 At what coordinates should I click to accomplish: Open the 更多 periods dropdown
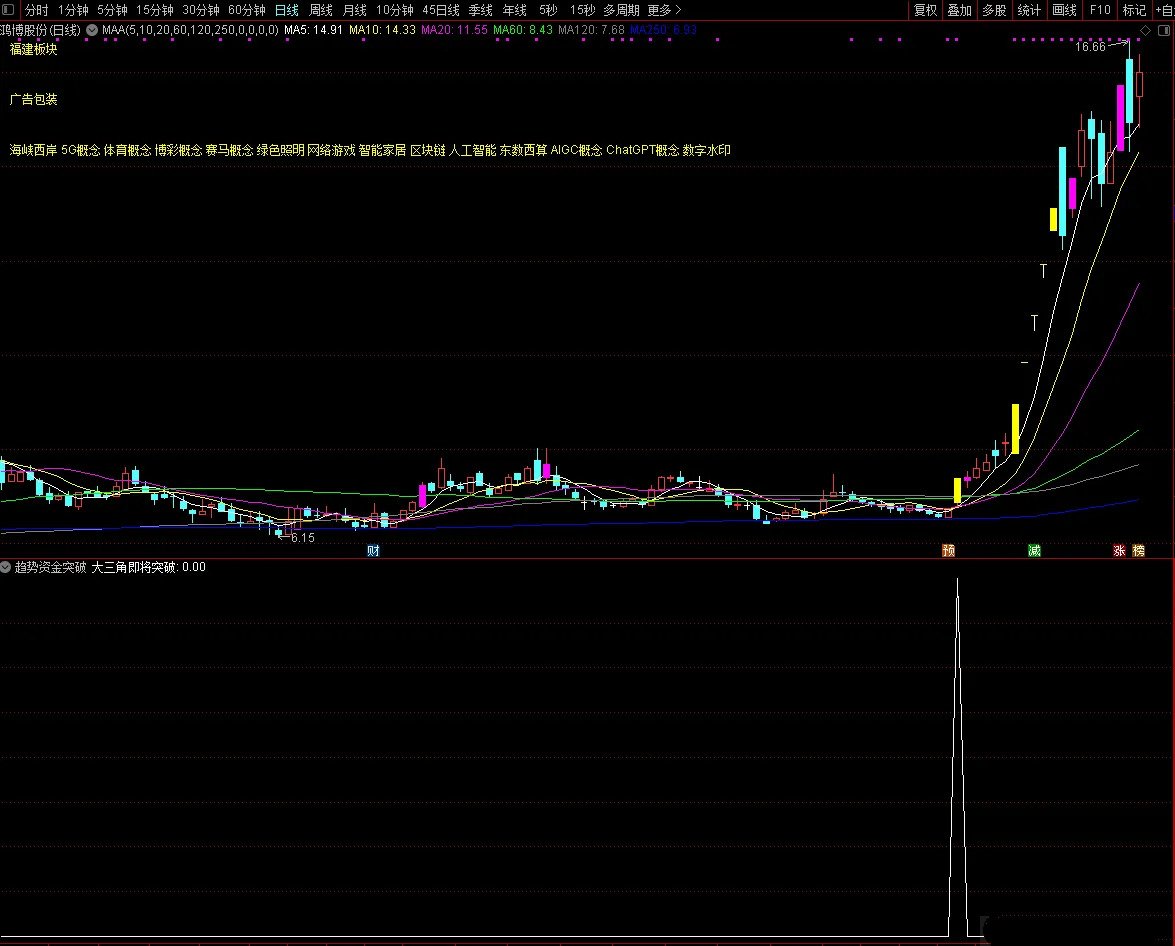pyautogui.click(x=664, y=10)
